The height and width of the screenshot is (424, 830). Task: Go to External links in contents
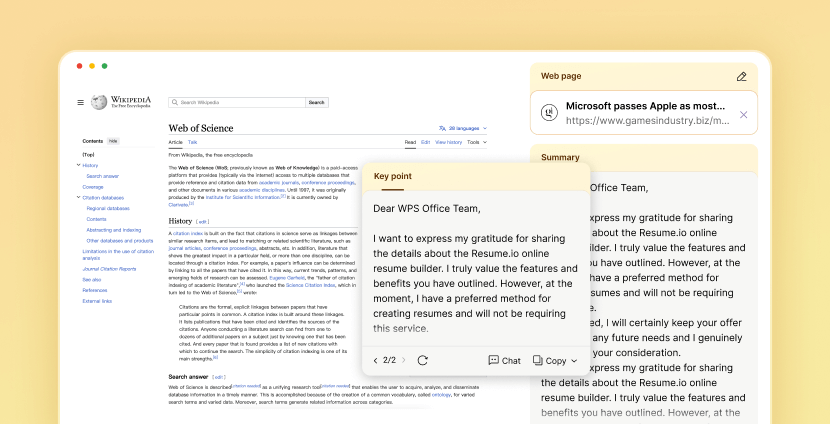point(97,301)
